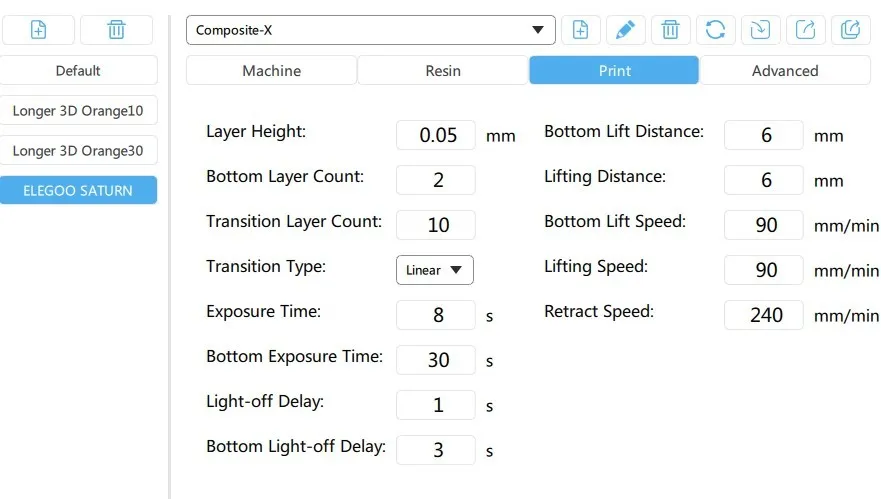Viewport: 881px width, 499px height.
Task: Click the rightmost export-all profiles icon
Action: 850,30
